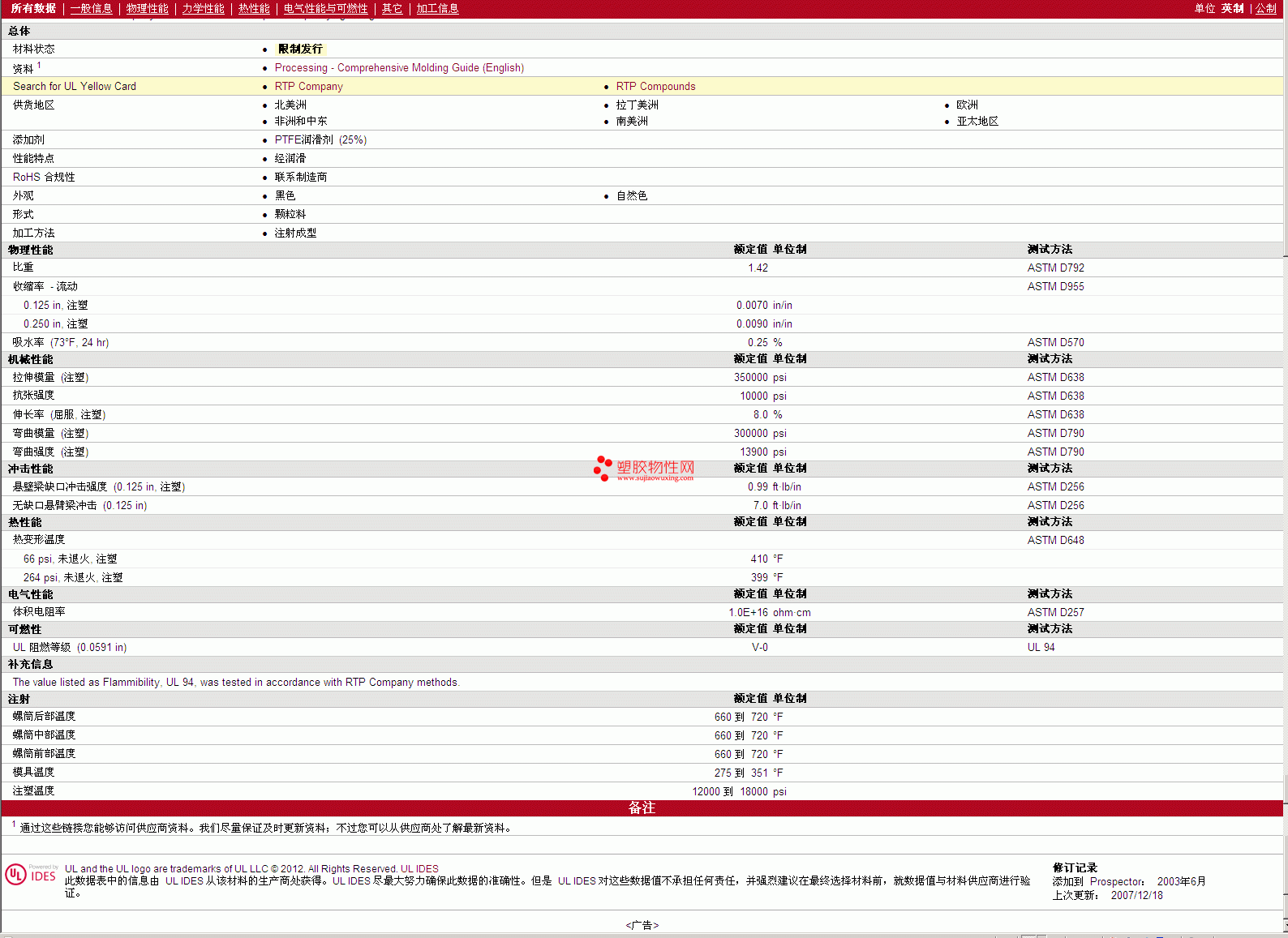1288x938 pixels.
Task: Select UL 94 test method
Action: [x=1041, y=648]
